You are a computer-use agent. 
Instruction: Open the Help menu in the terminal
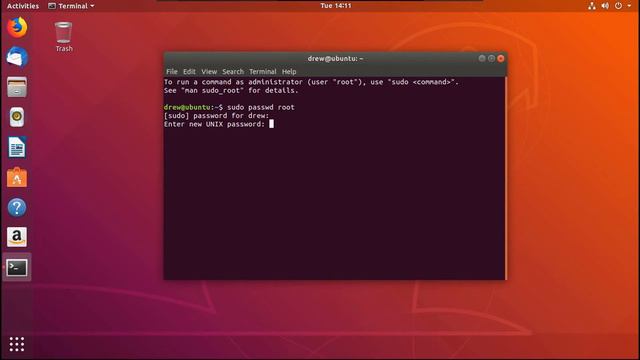pos(289,71)
